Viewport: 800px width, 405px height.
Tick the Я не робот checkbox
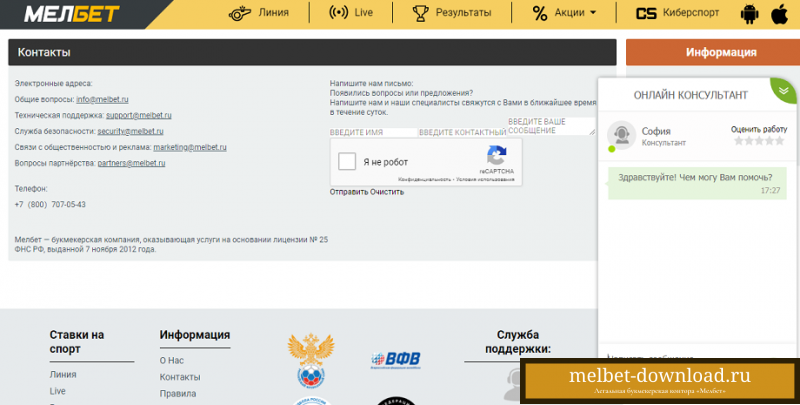click(x=347, y=162)
